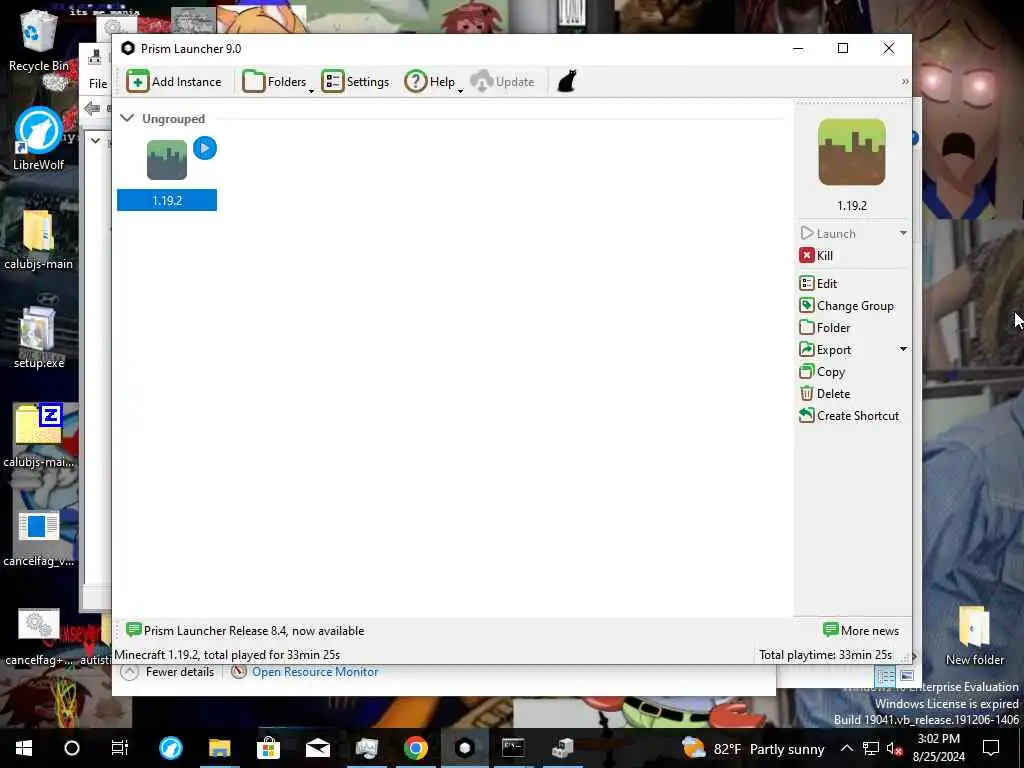This screenshot has height=768, width=1024.
Task: Open command prompt from taskbar
Action: click(x=513, y=748)
